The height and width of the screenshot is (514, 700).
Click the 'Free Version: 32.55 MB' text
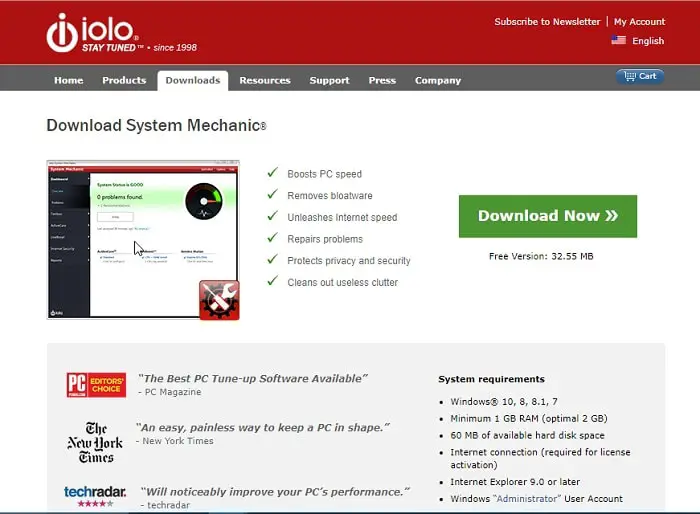[541, 256]
